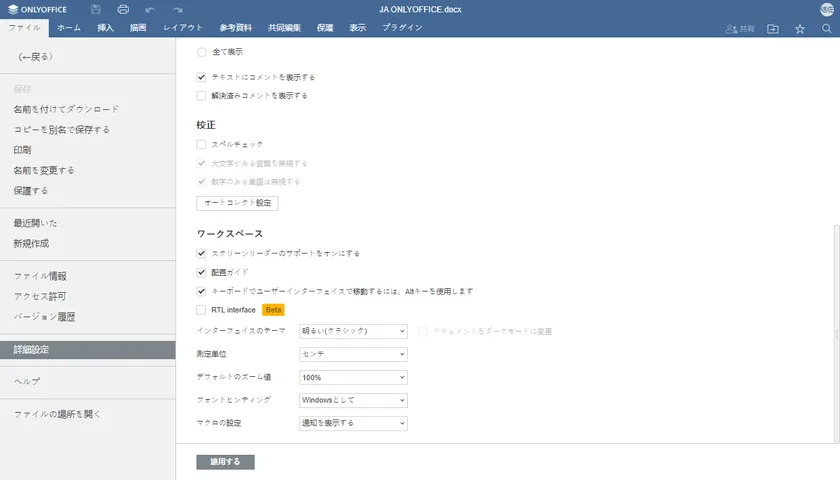
Task: Click the save icon in title bar
Action: click(95, 9)
